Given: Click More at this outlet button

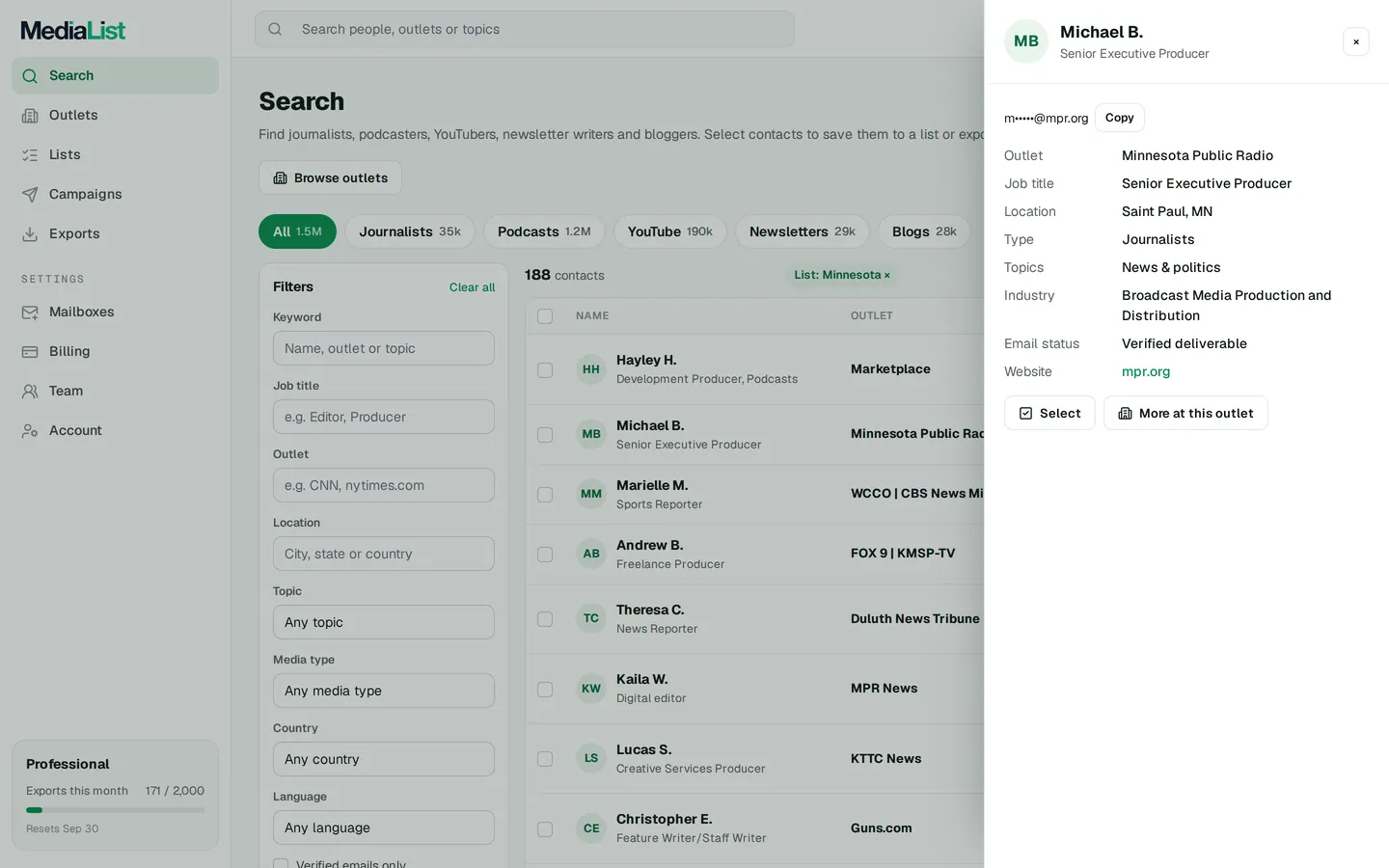Looking at the screenshot, I should [x=1185, y=413].
